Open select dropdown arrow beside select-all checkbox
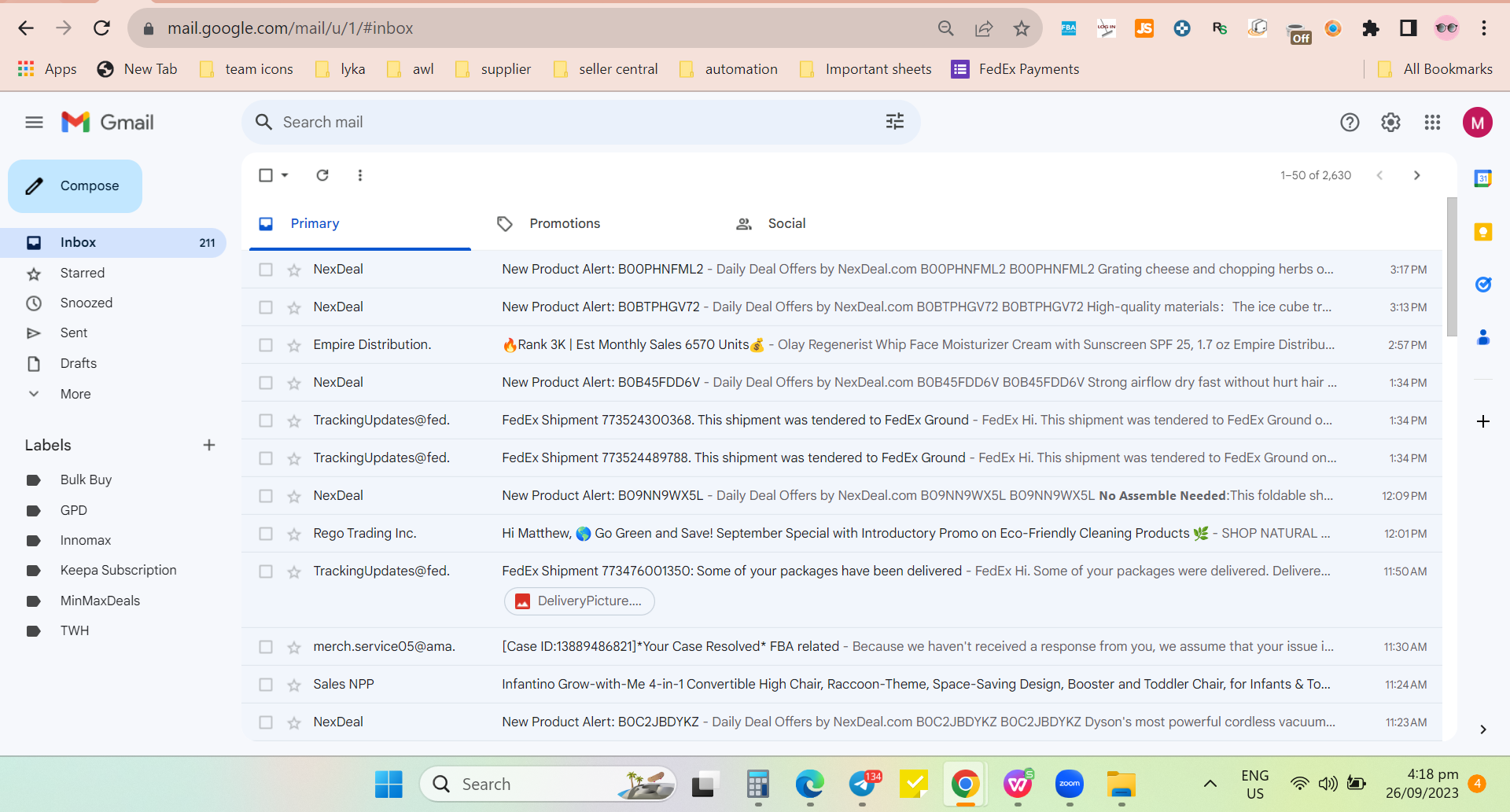This screenshot has height=812, width=1510. click(x=285, y=175)
